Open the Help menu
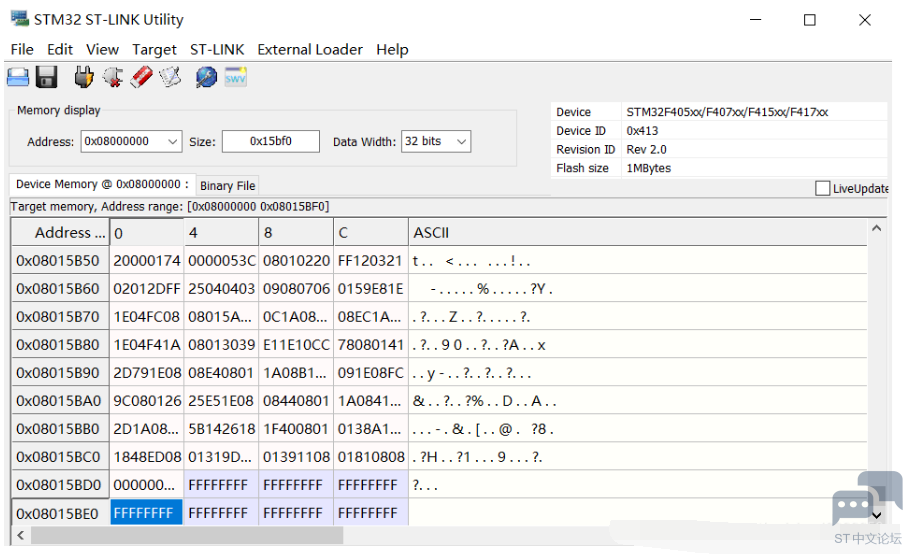 tap(392, 50)
